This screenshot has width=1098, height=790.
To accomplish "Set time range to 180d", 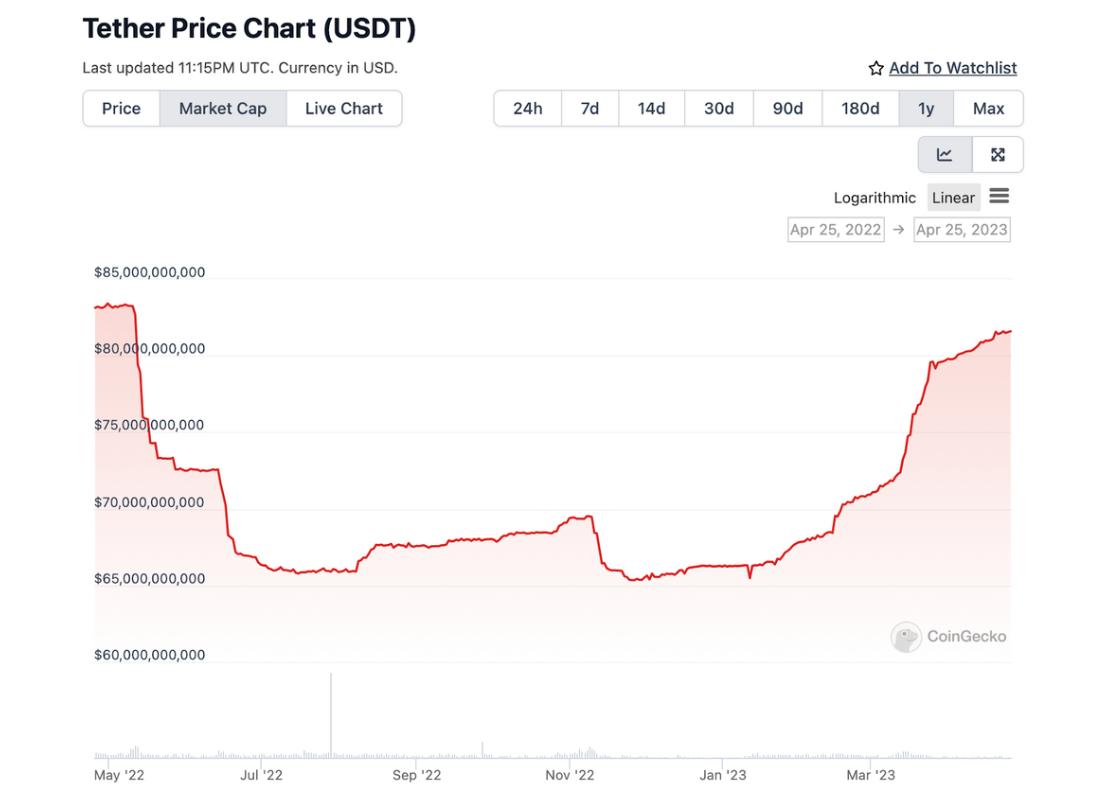I will (860, 109).
